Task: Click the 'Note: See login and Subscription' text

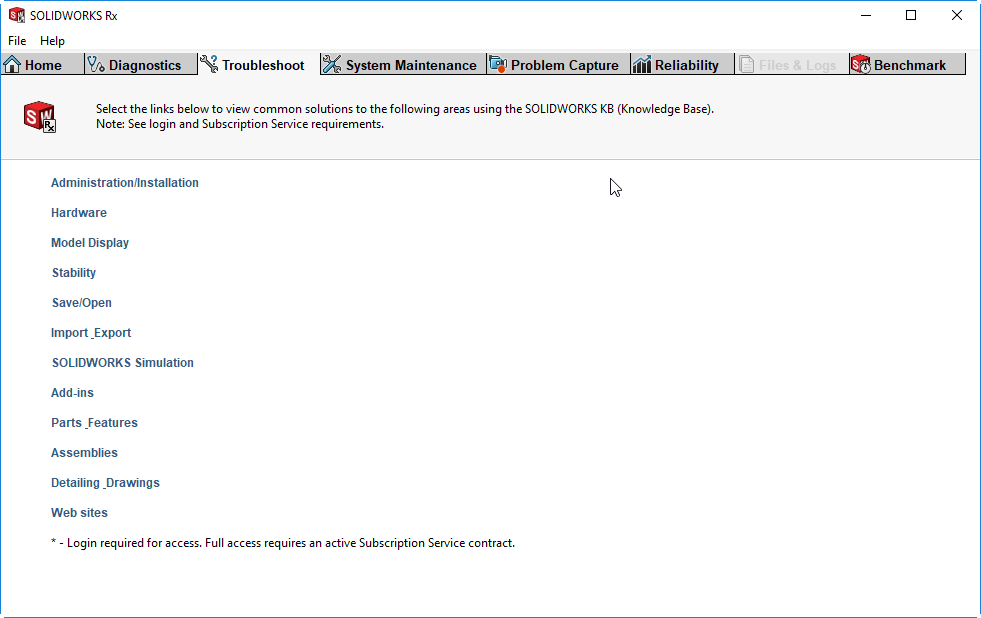Action: coord(240,124)
